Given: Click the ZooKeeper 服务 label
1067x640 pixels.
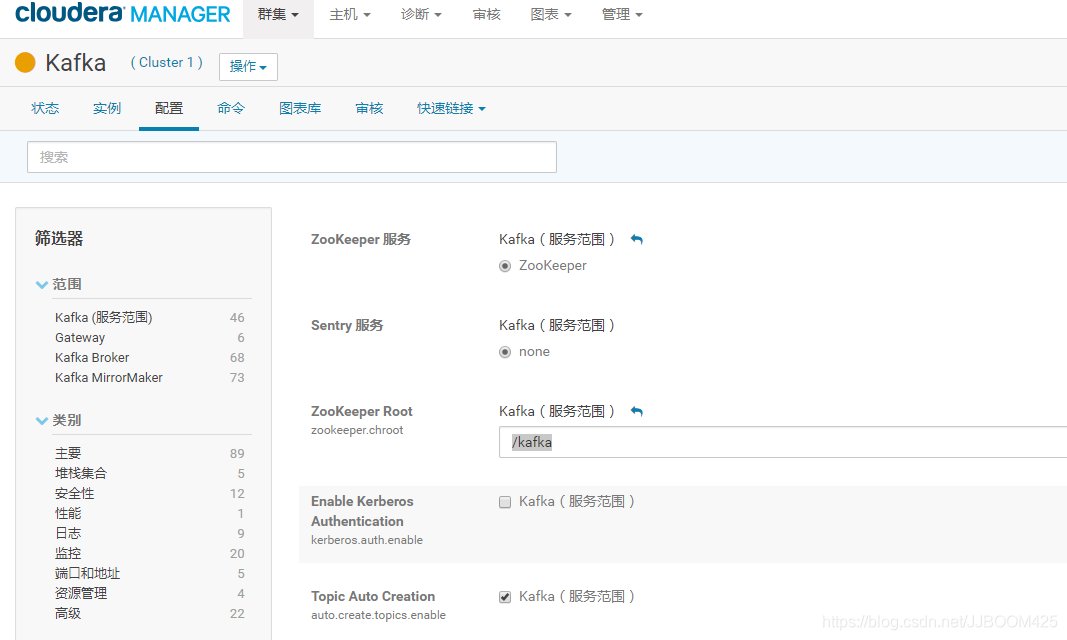Looking at the screenshot, I should coord(361,239).
